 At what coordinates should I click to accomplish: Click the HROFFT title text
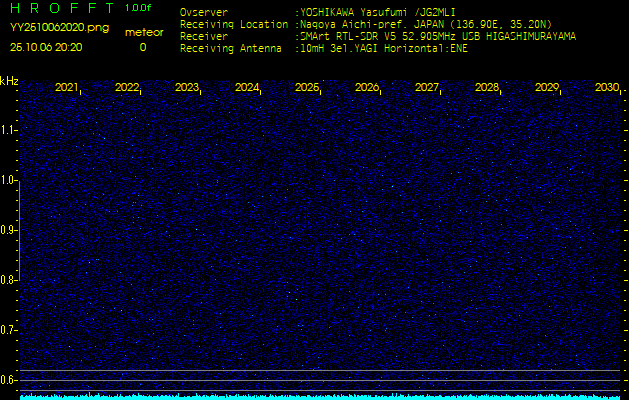coord(62,8)
